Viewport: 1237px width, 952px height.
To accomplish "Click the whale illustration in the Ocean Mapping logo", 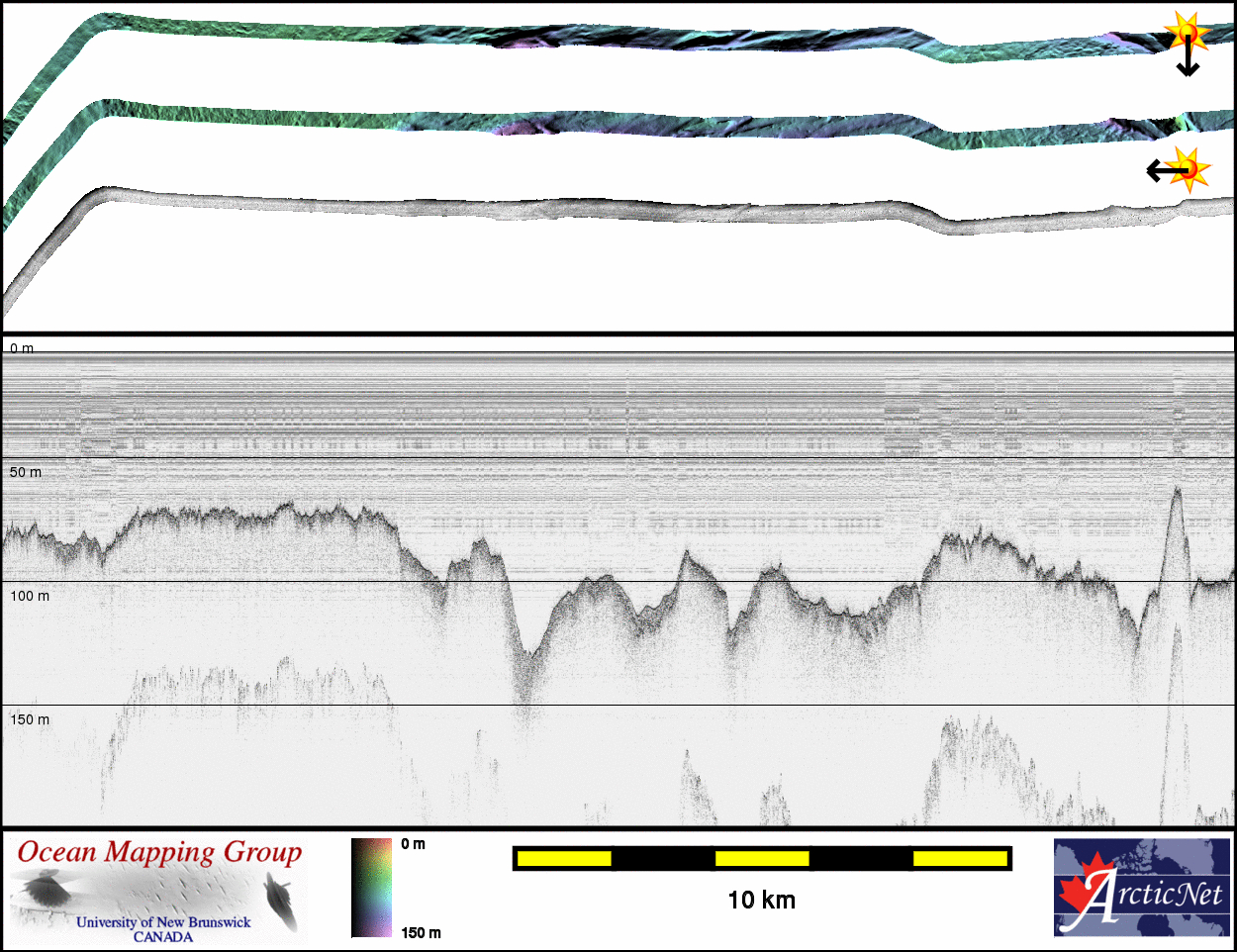I will coord(280,901).
